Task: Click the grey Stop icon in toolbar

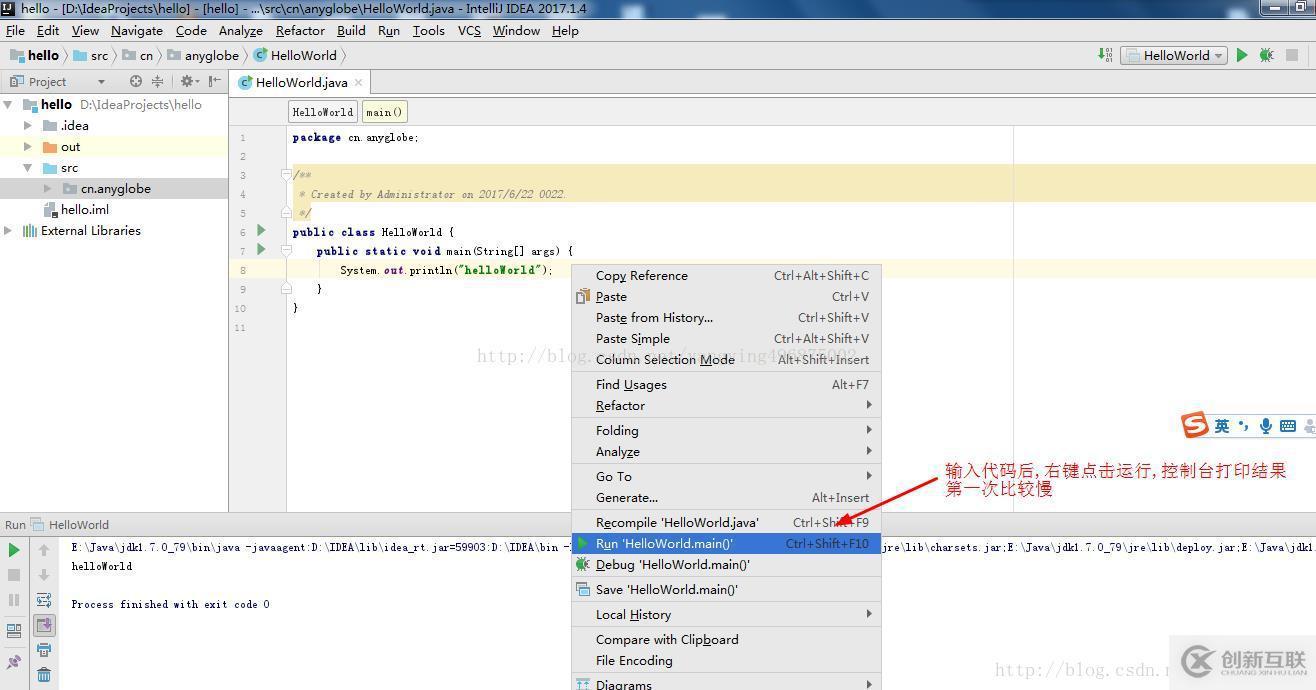Action: click(x=1292, y=55)
